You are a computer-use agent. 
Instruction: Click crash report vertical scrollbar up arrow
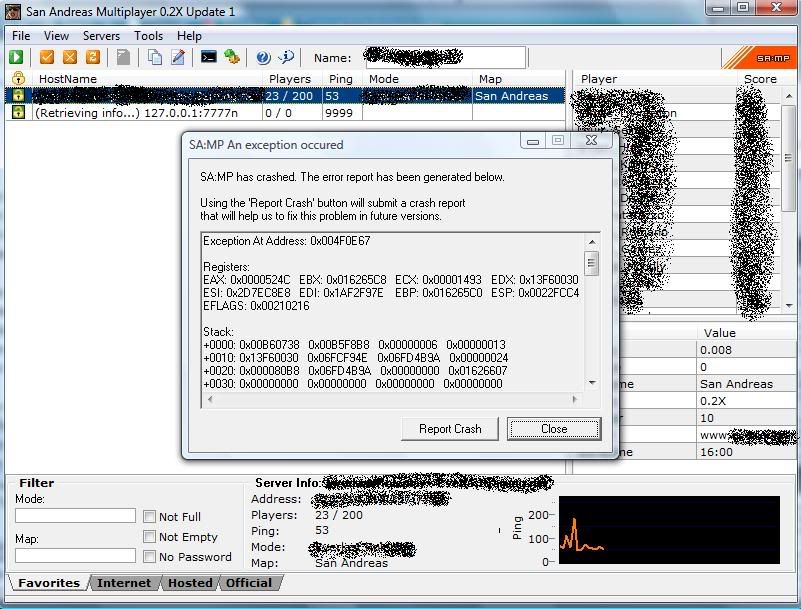(x=592, y=242)
